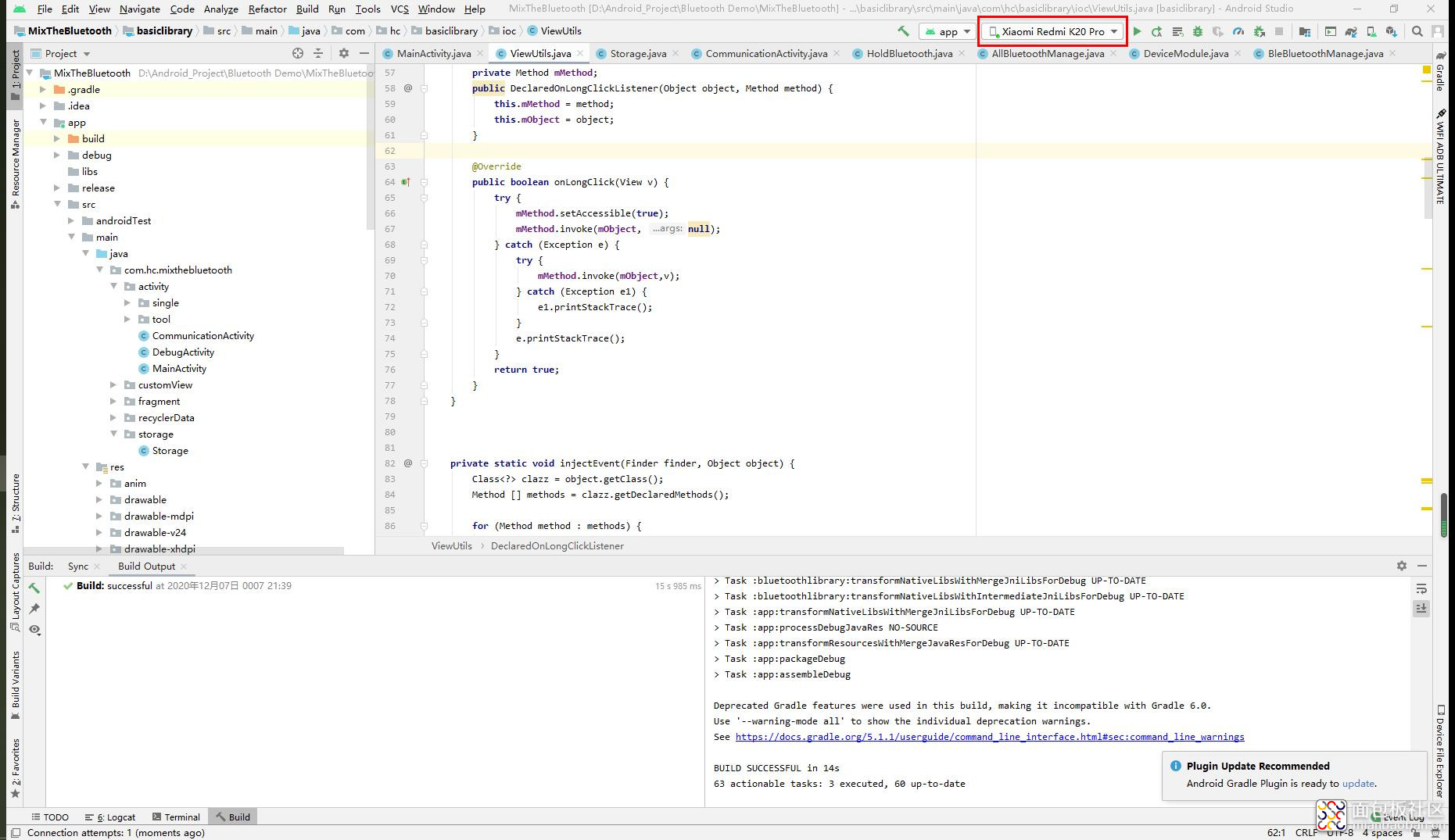
Task: Open Build panel gear settings
Action: 1401,566
